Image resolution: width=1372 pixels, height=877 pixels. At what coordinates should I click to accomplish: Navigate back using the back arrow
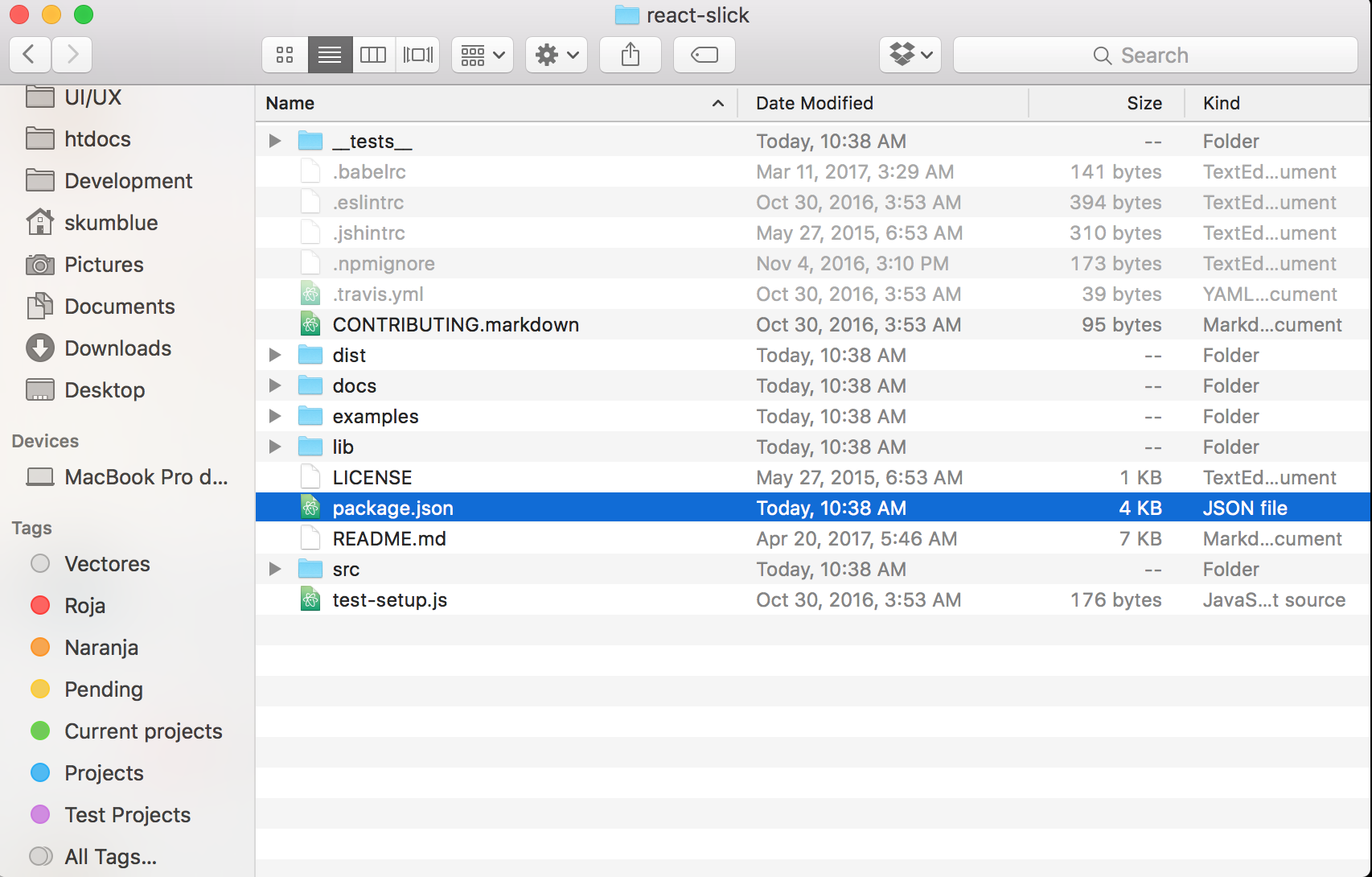click(x=30, y=55)
